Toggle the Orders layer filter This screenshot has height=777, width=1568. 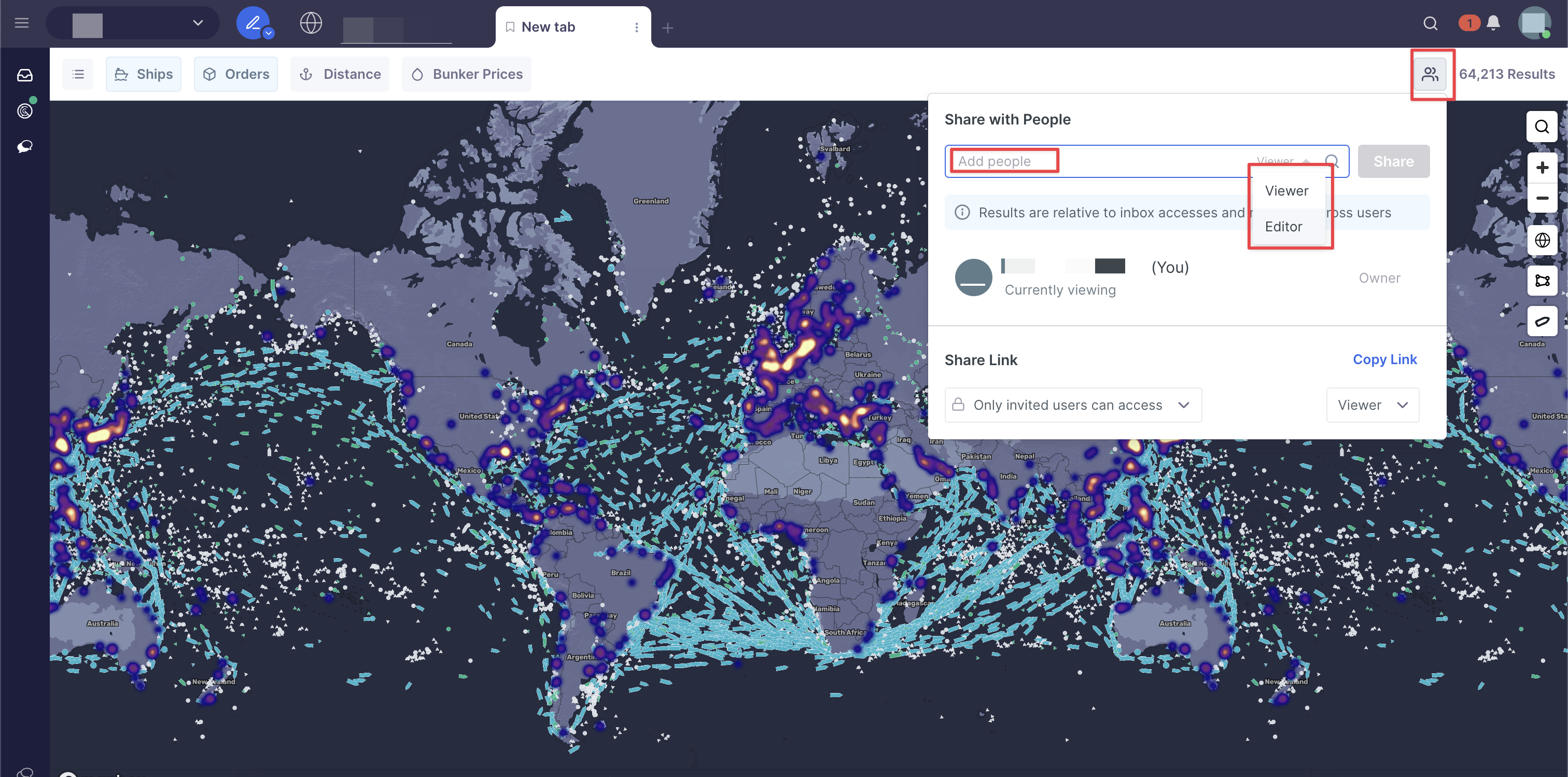(x=235, y=74)
